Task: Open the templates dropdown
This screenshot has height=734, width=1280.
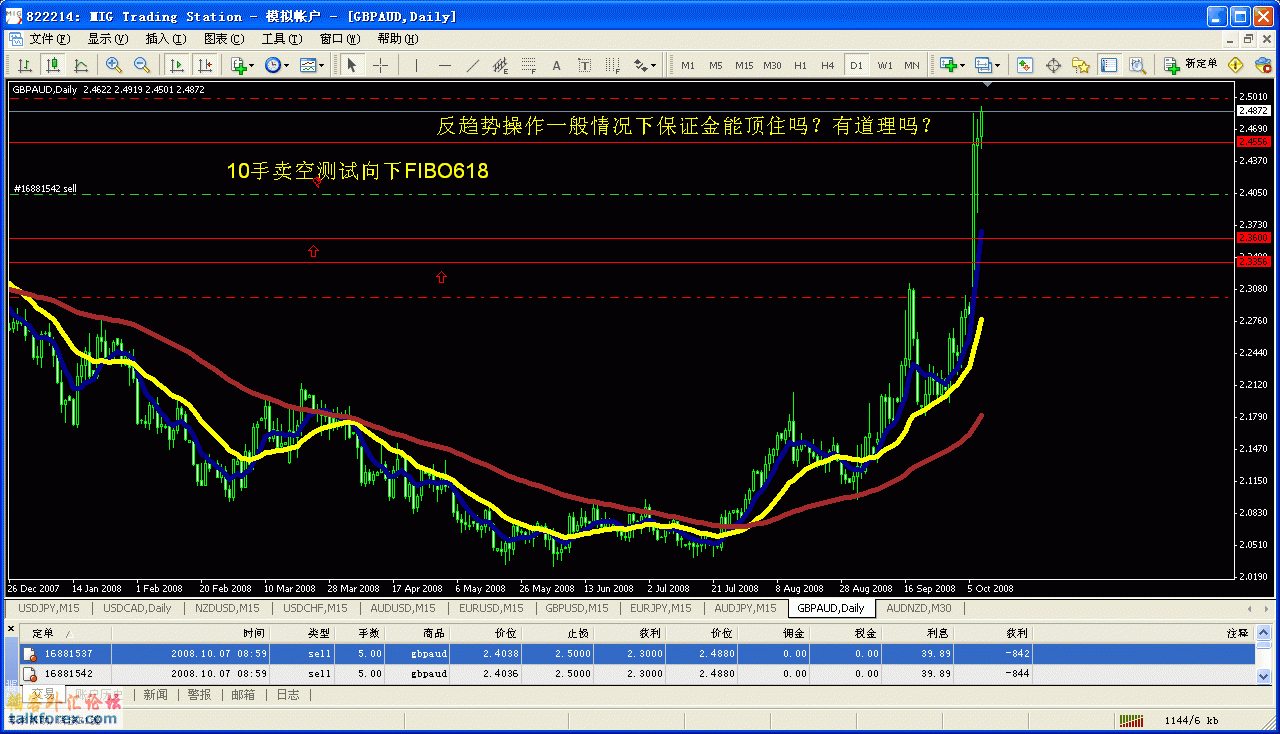Action: [312, 65]
